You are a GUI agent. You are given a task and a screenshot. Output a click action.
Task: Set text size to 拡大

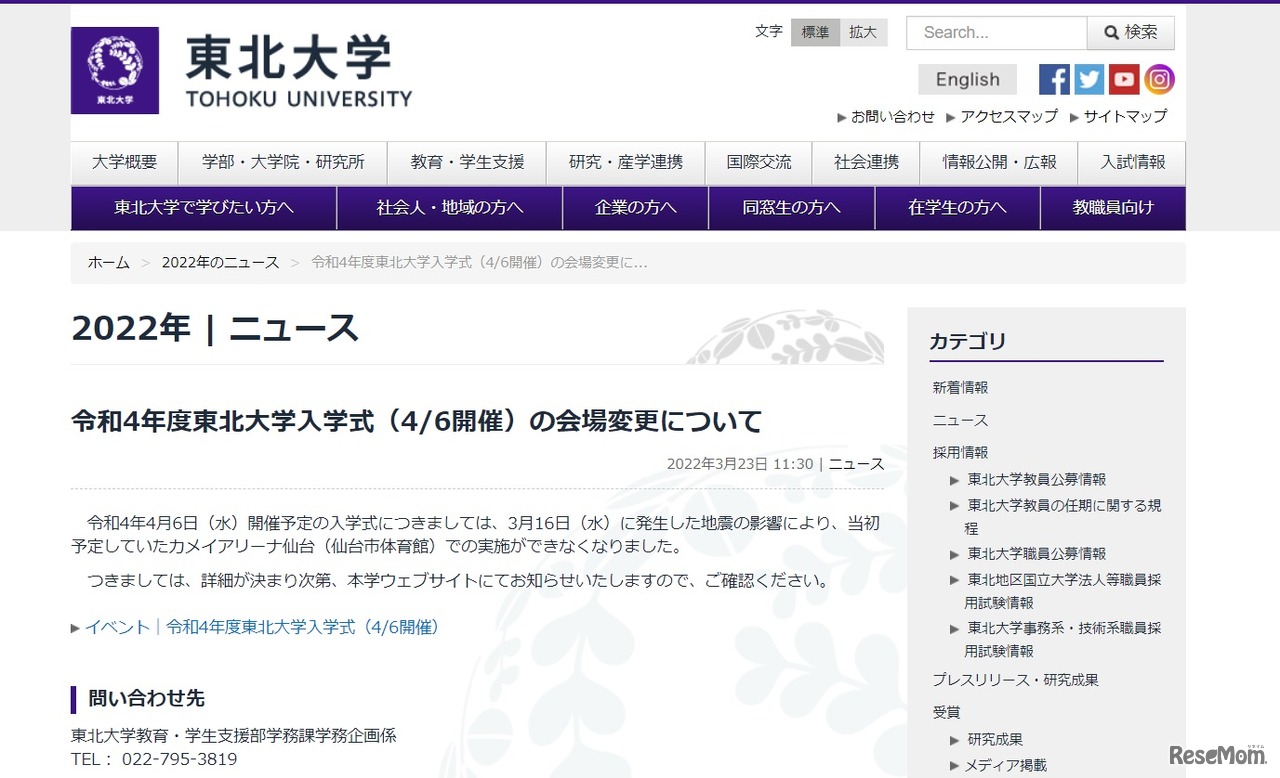pos(863,32)
